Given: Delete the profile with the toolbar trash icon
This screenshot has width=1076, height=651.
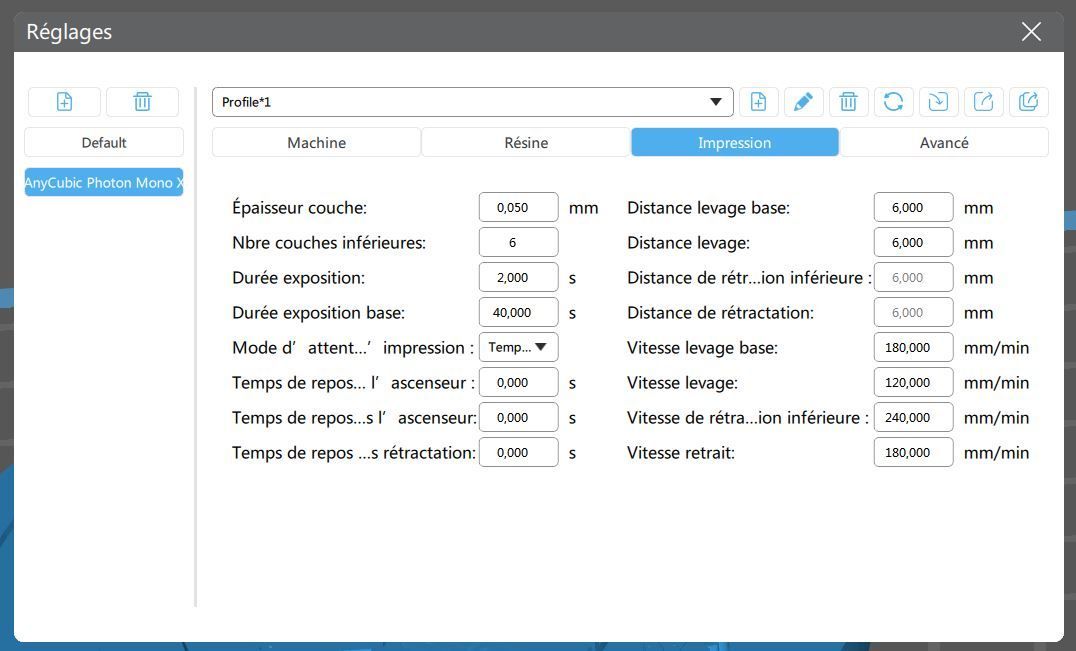Looking at the screenshot, I should (849, 102).
